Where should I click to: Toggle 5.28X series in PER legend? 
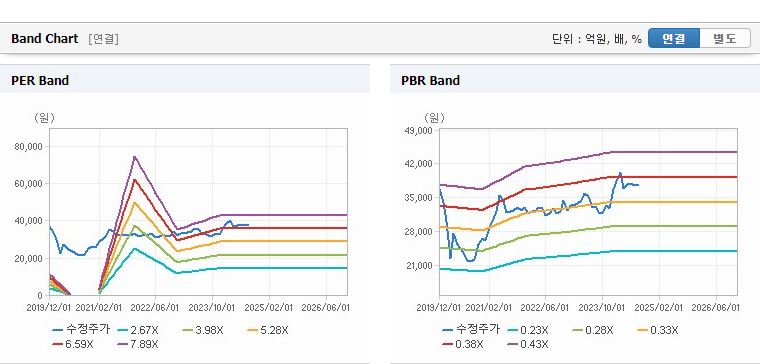[x=268, y=330]
